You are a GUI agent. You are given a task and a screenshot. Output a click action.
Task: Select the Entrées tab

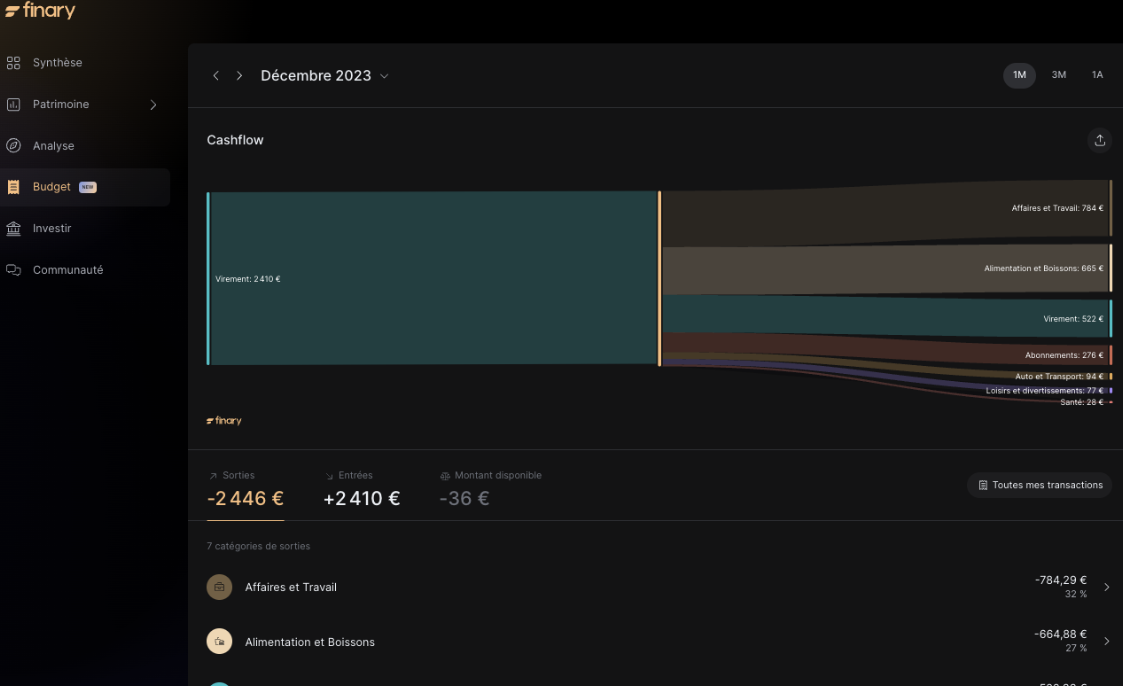(361, 489)
